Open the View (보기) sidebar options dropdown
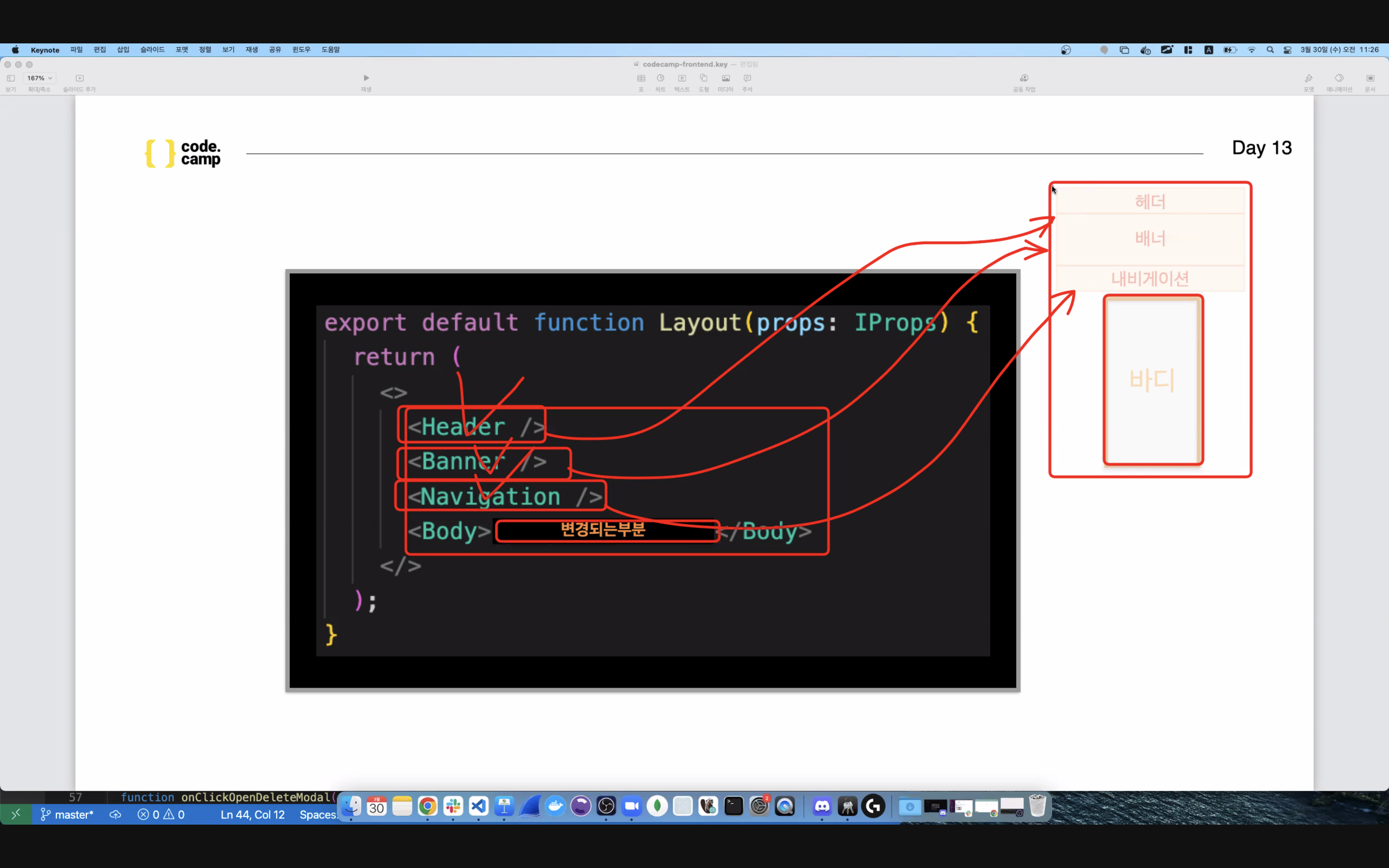Screen dimensions: 1389x868 point(11,79)
